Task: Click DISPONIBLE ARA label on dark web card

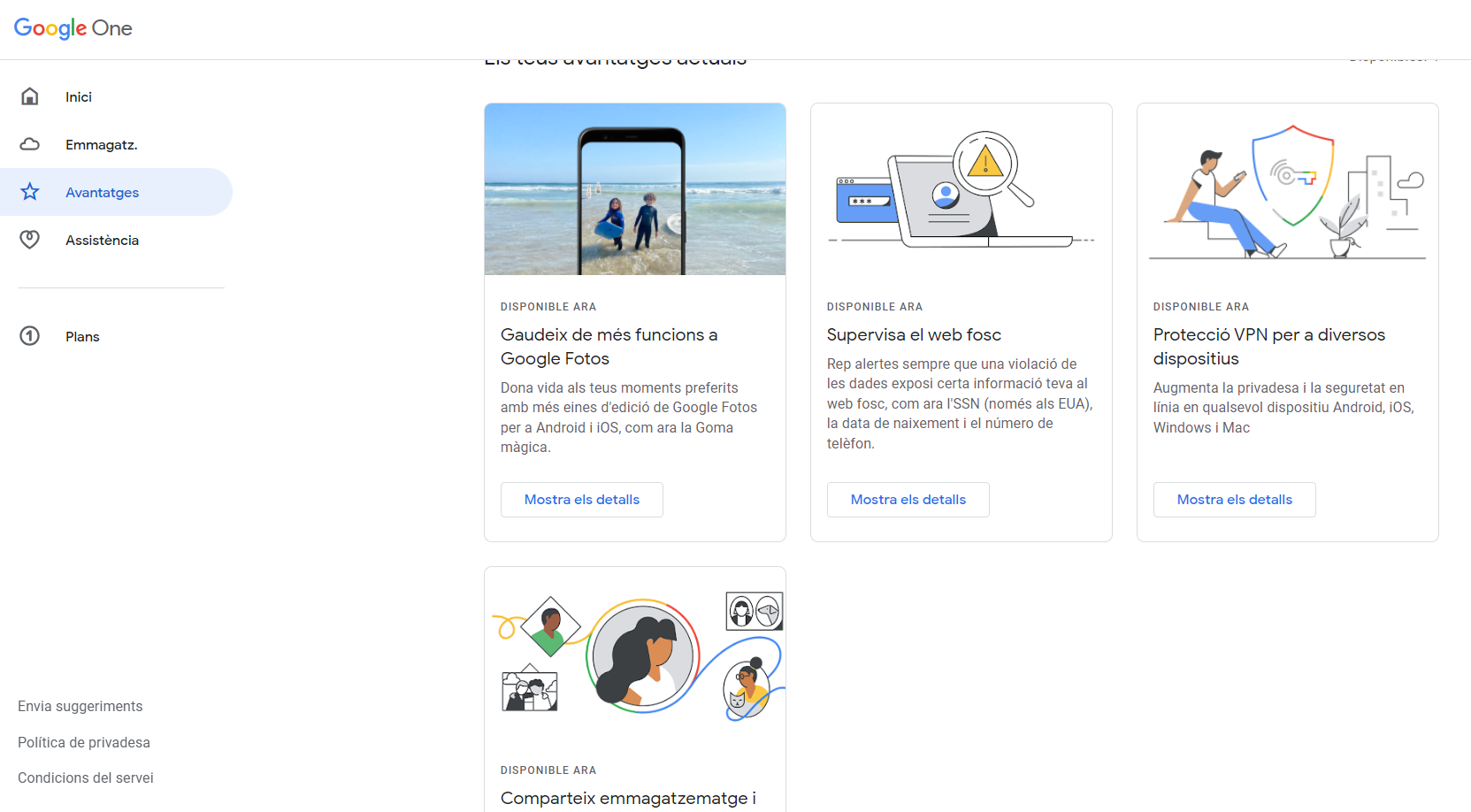Action: (x=875, y=307)
